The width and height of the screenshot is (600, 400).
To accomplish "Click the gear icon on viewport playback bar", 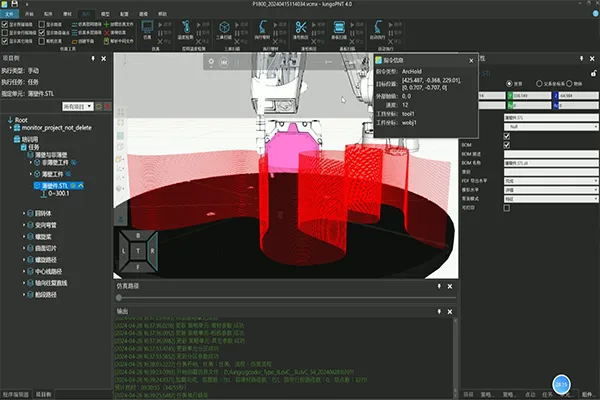I will 211,62.
